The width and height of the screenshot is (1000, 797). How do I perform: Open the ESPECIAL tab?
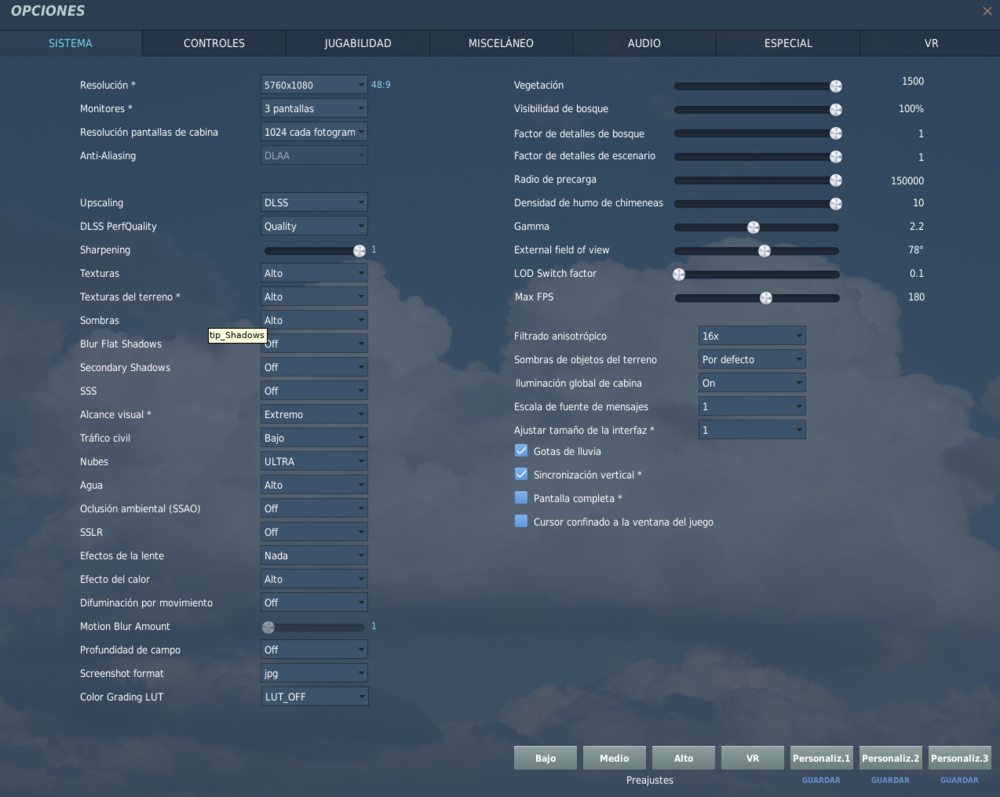tap(788, 43)
